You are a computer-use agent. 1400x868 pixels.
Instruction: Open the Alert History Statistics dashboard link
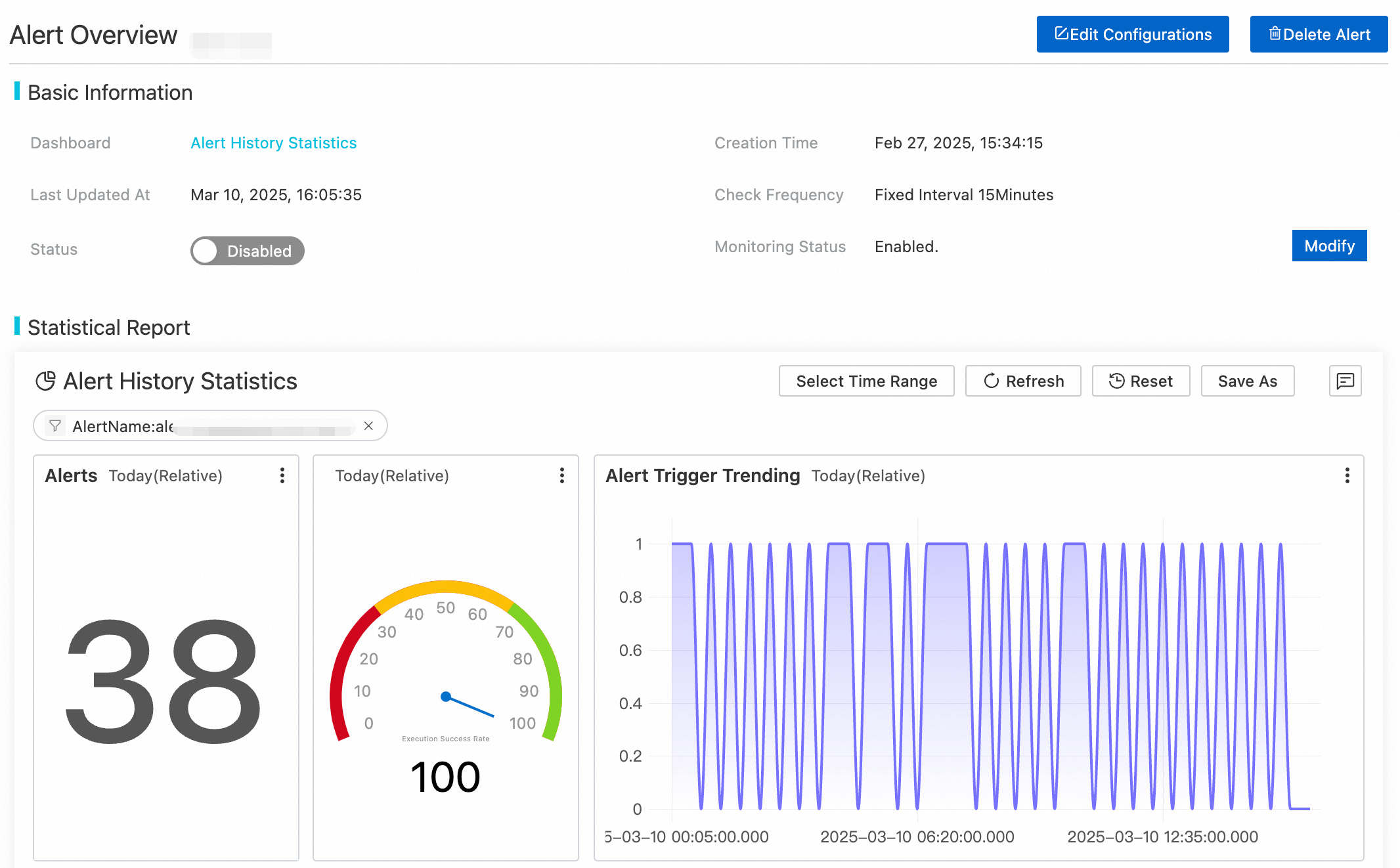point(273,143)
